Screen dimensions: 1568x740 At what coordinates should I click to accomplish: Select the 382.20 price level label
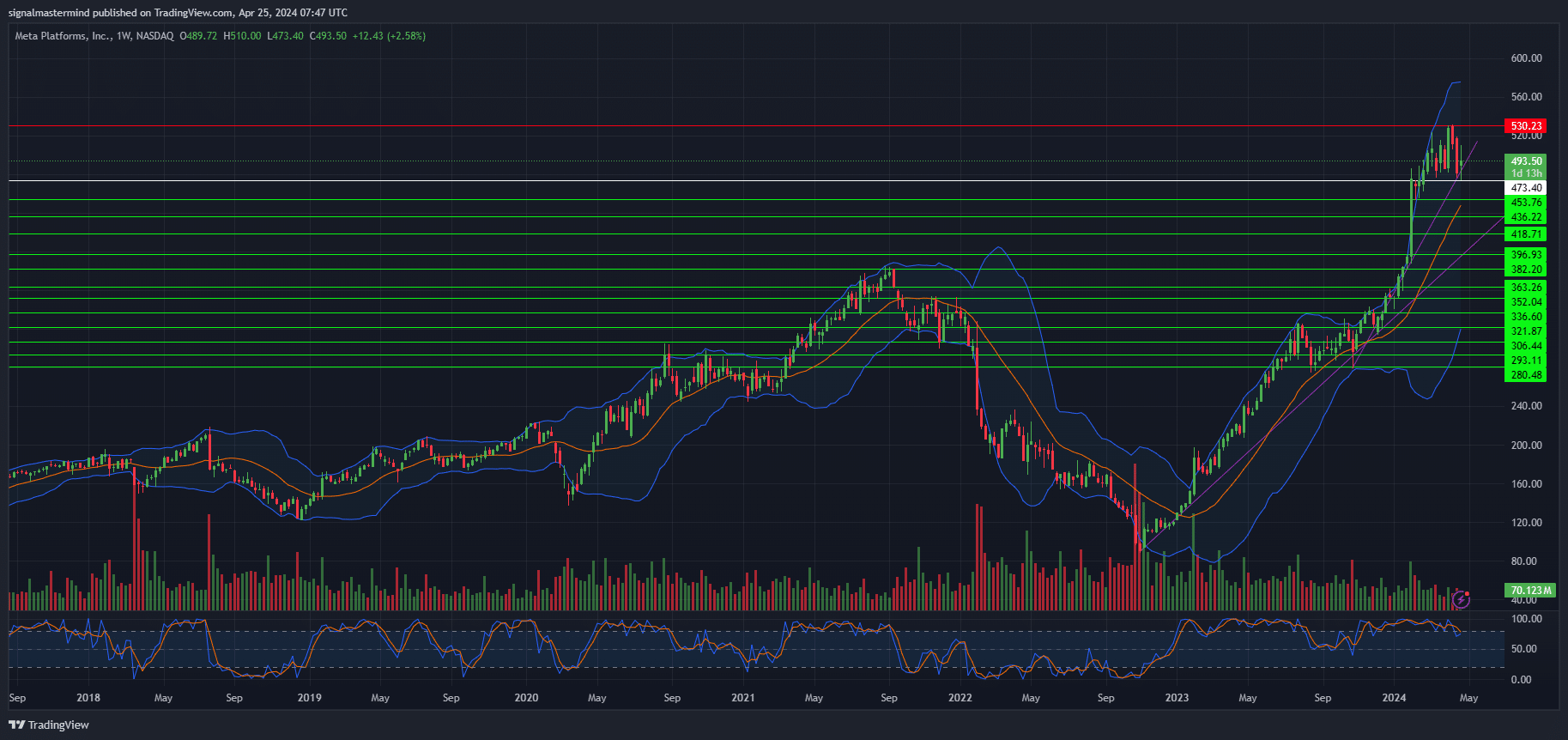[1526, 269]
